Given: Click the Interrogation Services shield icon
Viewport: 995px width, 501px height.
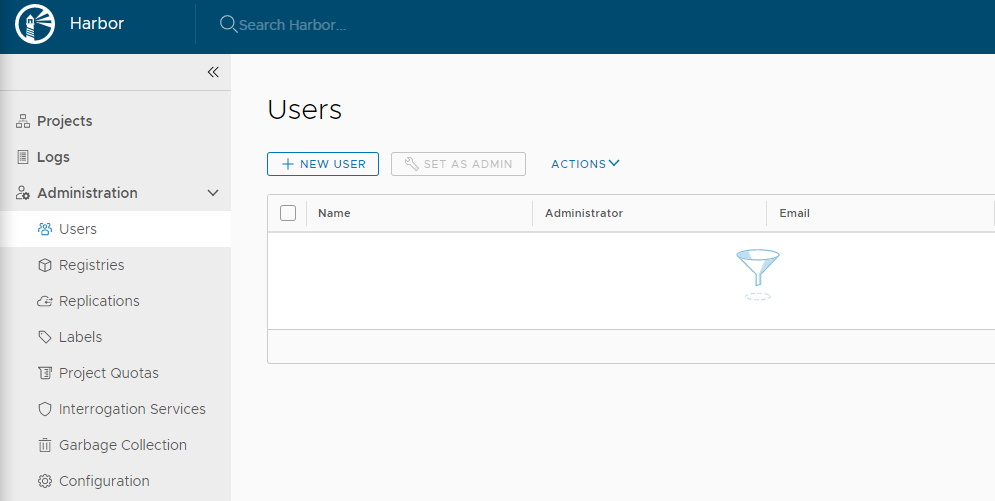Looking at the screenshot, I should 44,409.
